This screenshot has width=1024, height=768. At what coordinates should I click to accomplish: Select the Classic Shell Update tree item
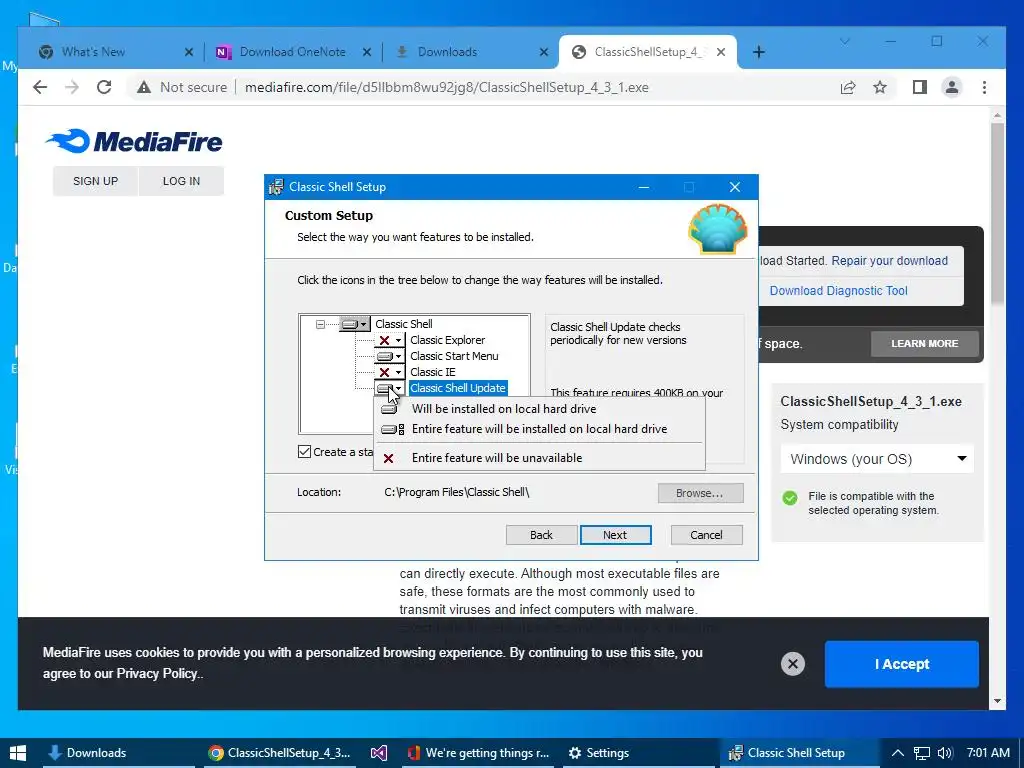(458, 388)
